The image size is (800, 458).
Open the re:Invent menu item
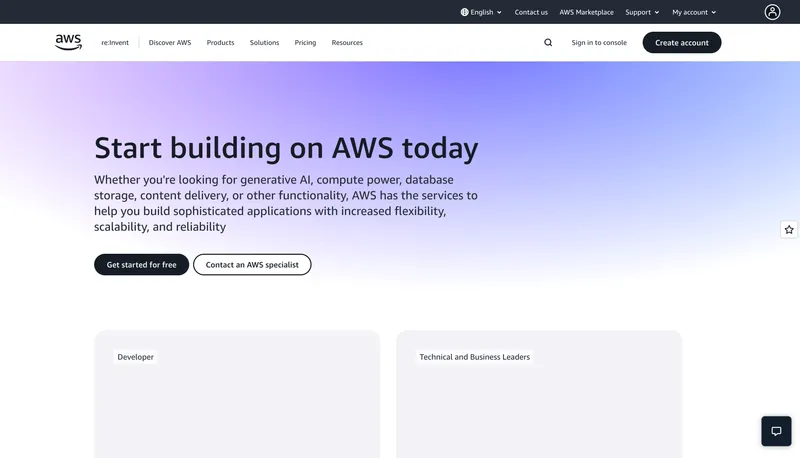(x=115, y=43)
